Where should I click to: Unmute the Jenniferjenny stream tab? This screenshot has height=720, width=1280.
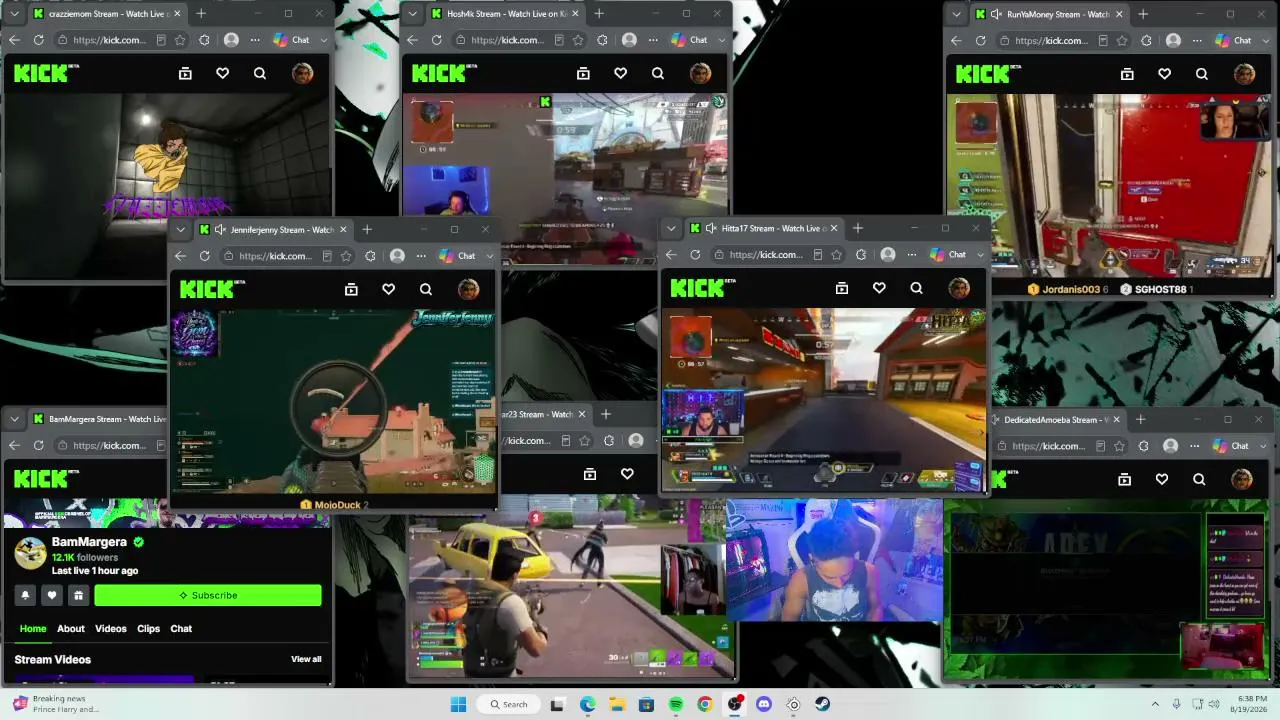coord(220,230)
